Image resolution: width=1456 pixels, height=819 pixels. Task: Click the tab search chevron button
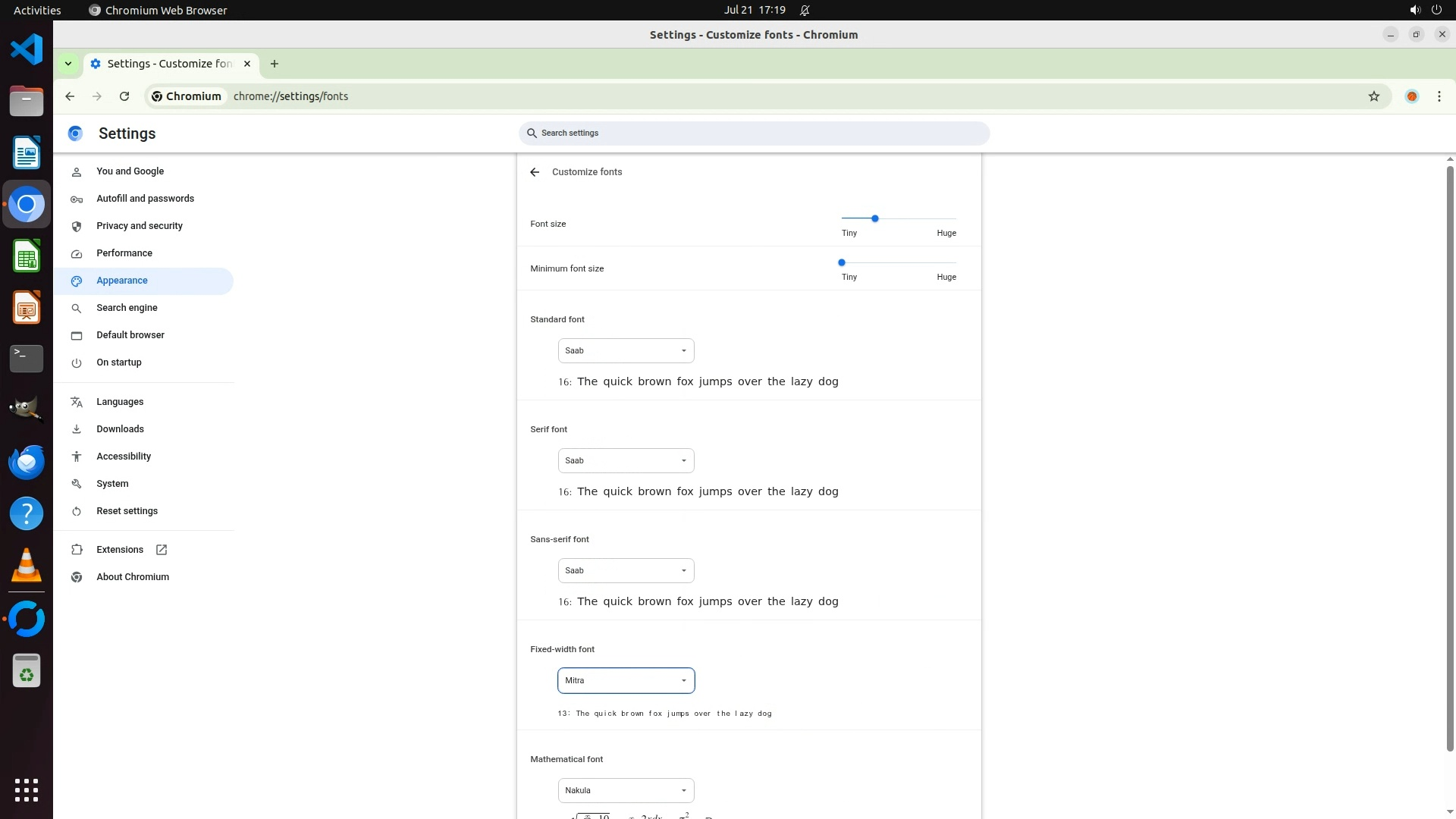pyautogui.click(x=68, y=64)
